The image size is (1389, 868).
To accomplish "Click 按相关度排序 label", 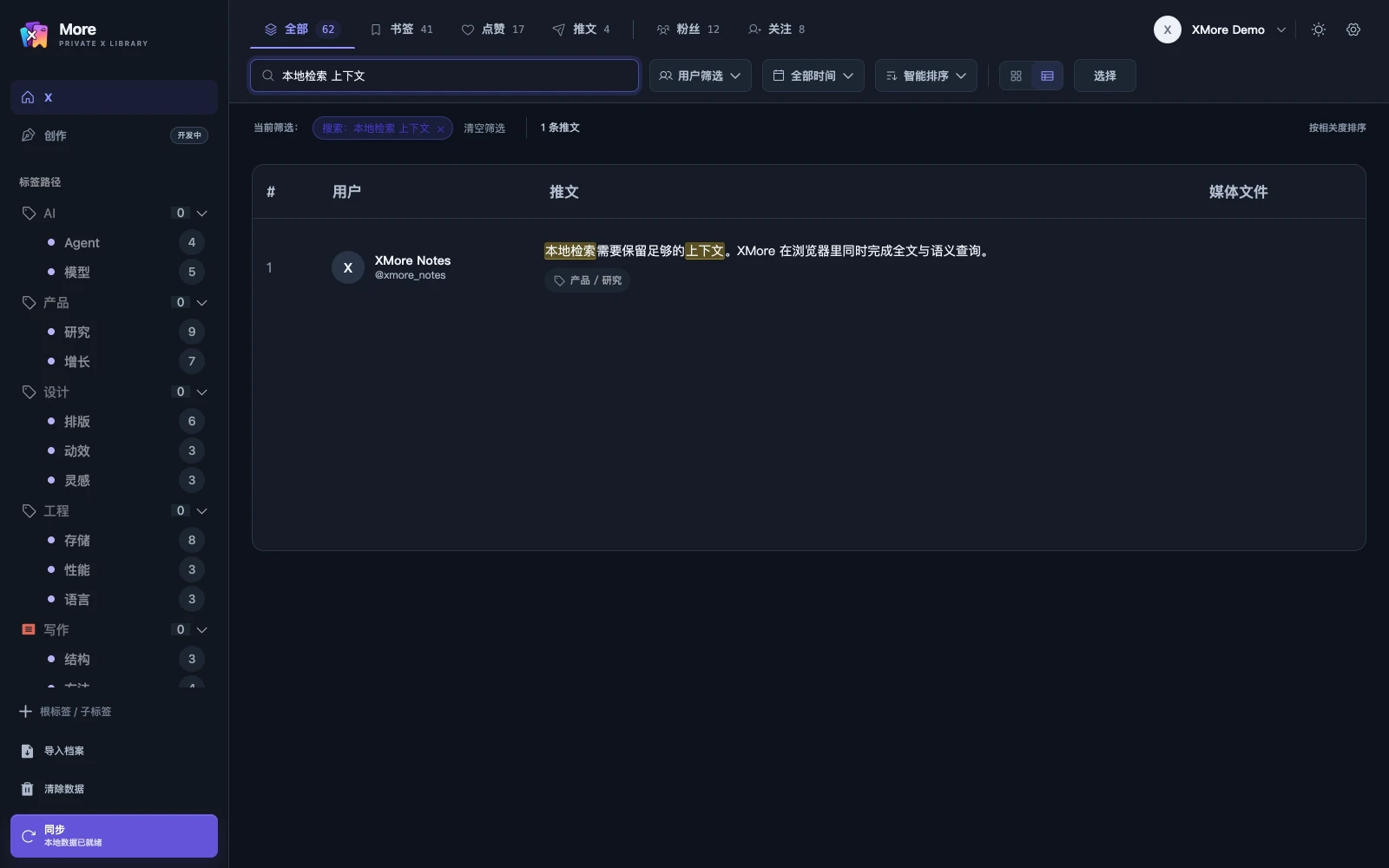I will (1337, 128).
